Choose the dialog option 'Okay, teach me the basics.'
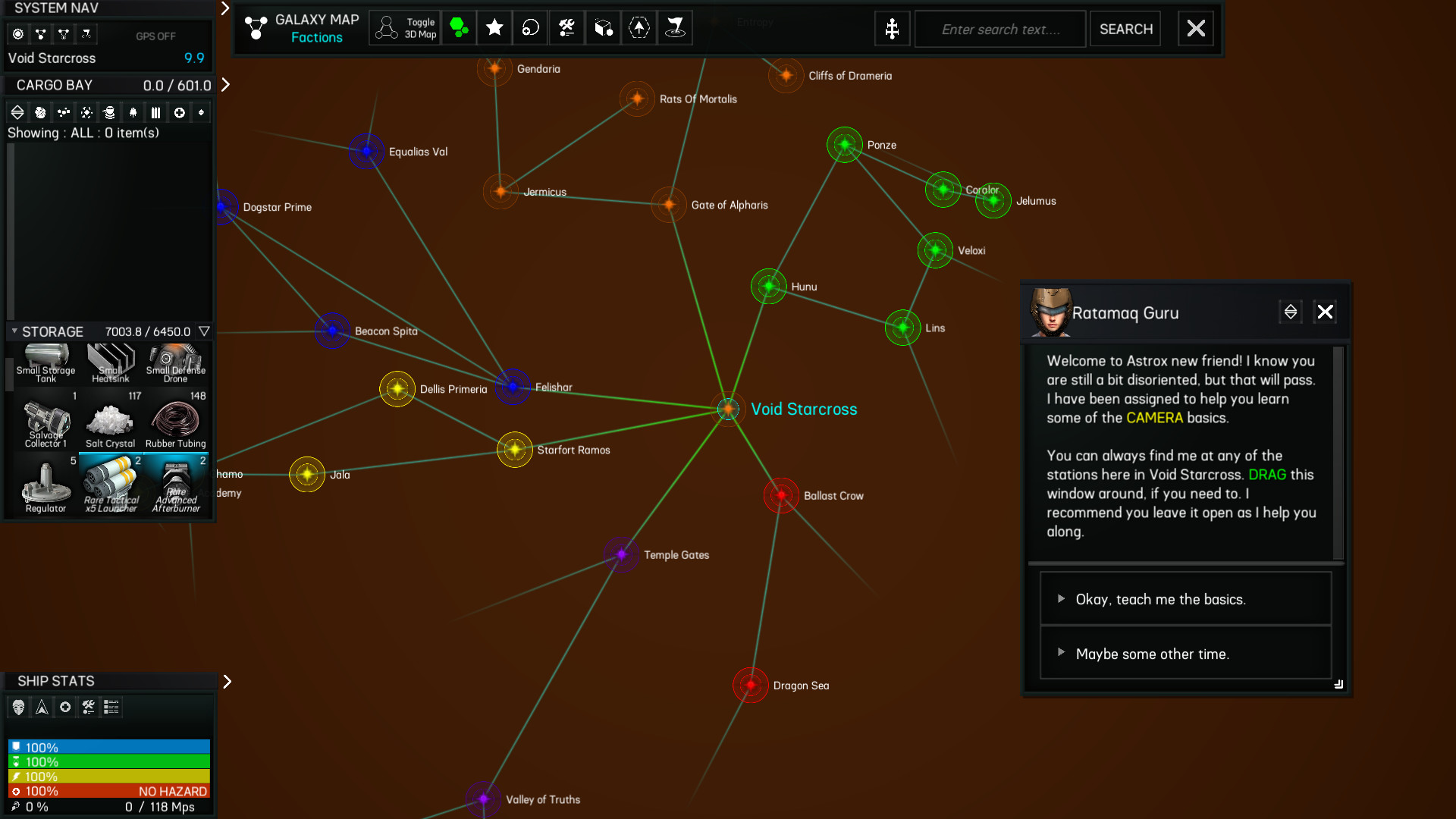Screen dimensions: 1456x819 1184,598
